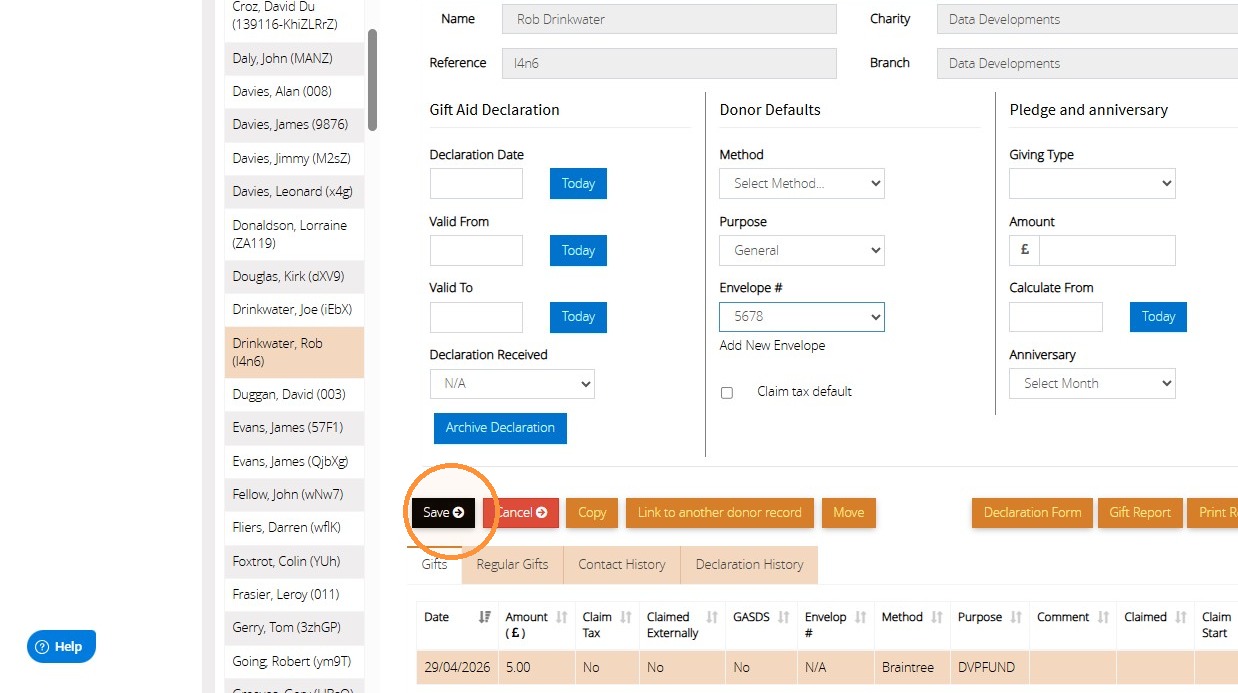Select donor Douglas, Kirk (dXV9)

pos(294,276)
